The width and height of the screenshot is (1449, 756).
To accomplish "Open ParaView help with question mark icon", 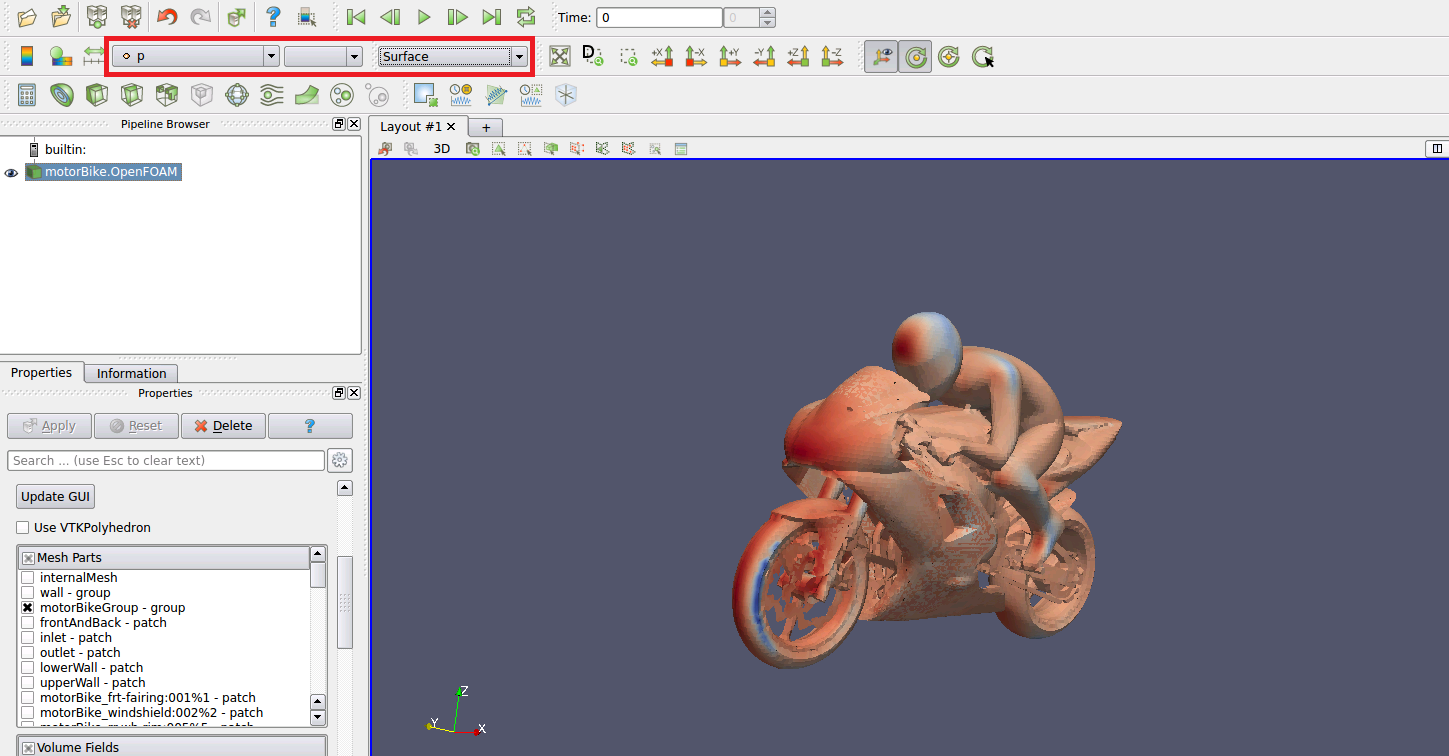I will (x=273, y=17).
